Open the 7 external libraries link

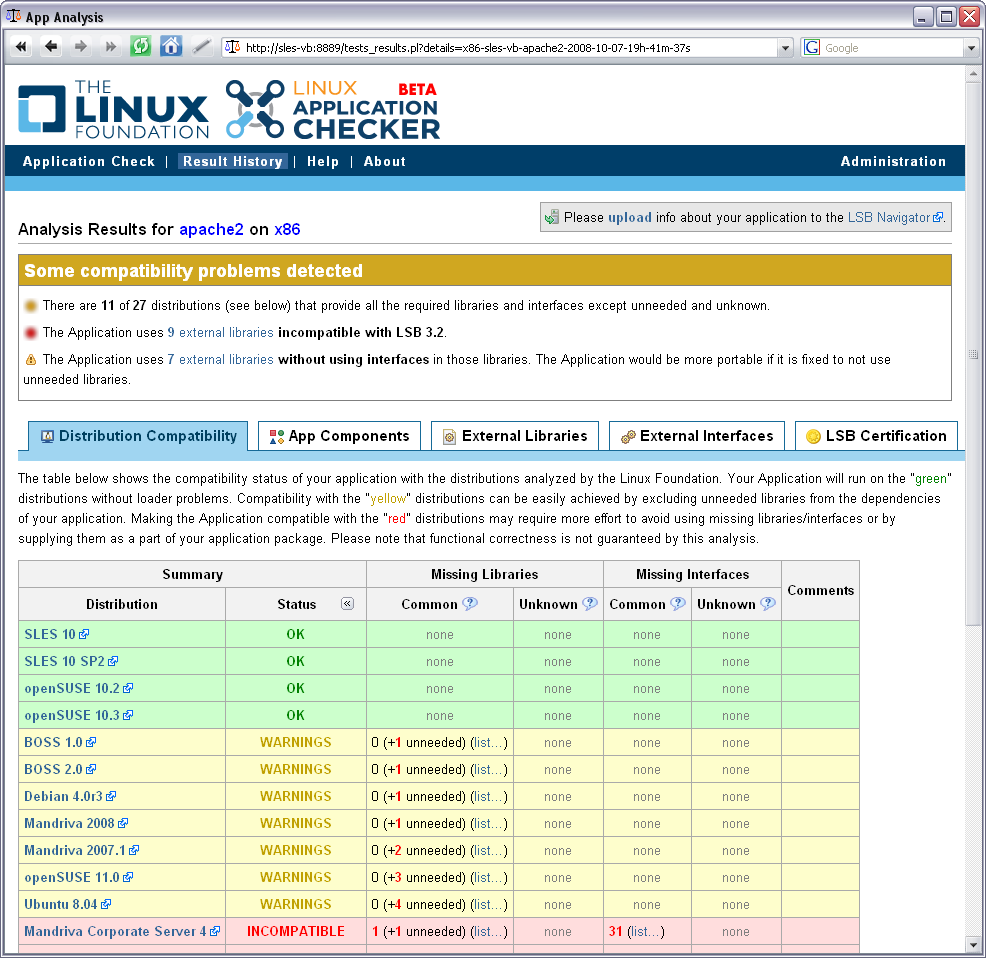(x=221, y=359)
